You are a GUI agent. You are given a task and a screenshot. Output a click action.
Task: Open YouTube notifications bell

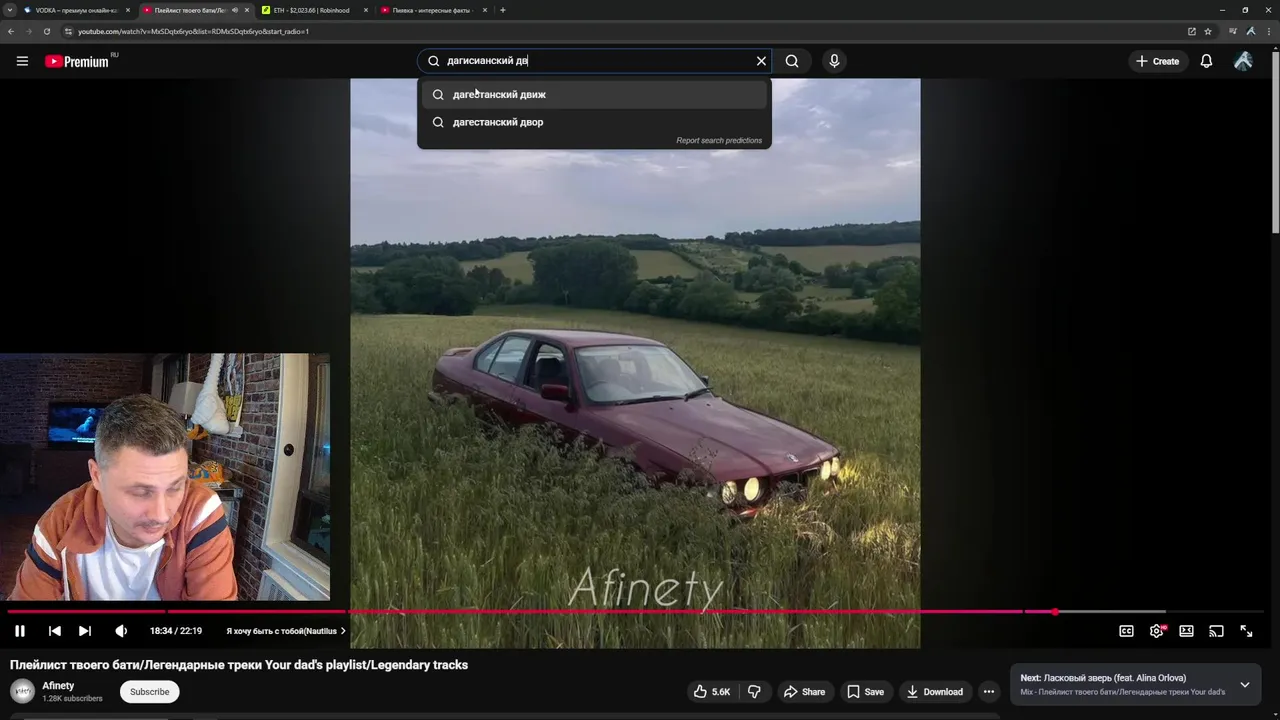1206,61
